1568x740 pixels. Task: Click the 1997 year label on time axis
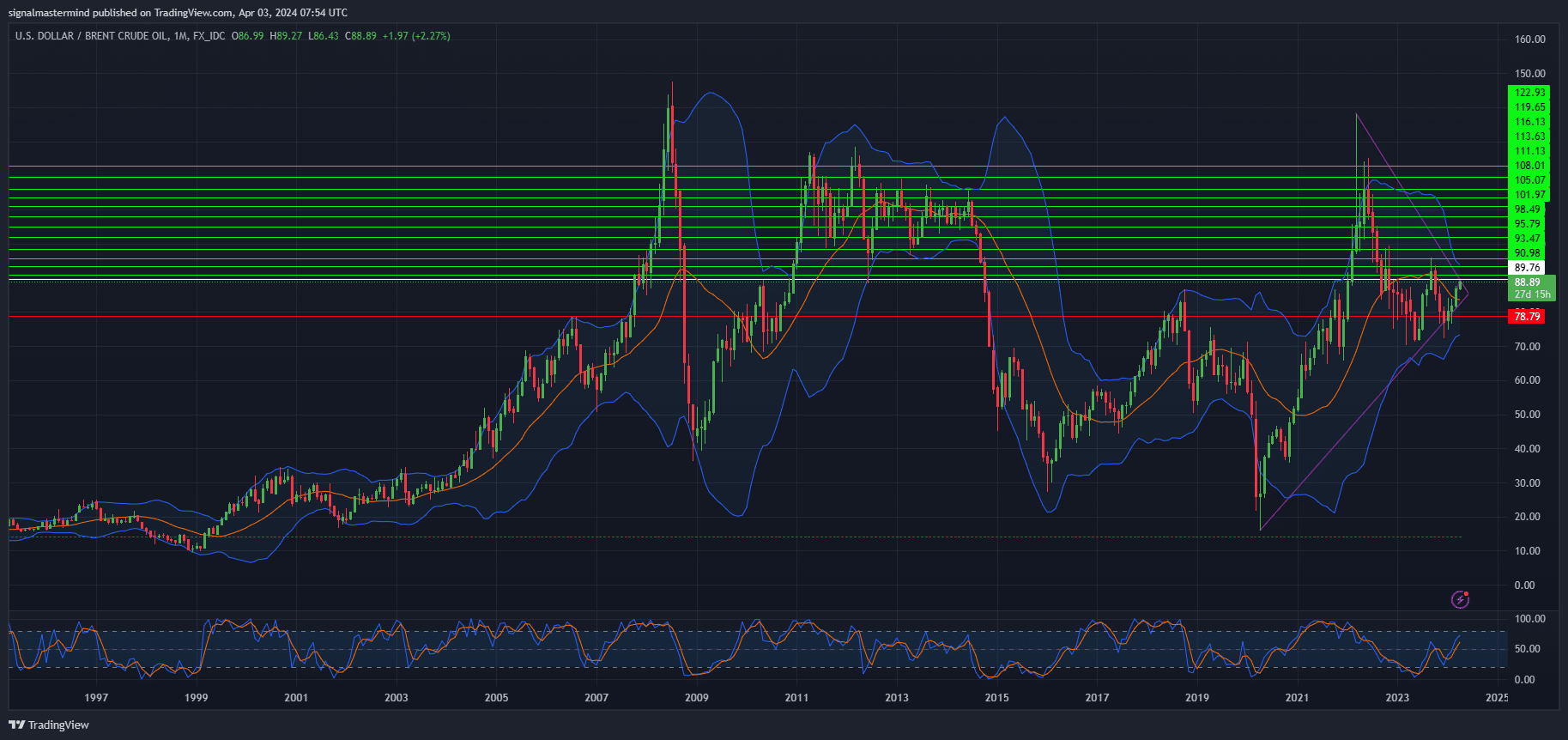tap(96, 697)
